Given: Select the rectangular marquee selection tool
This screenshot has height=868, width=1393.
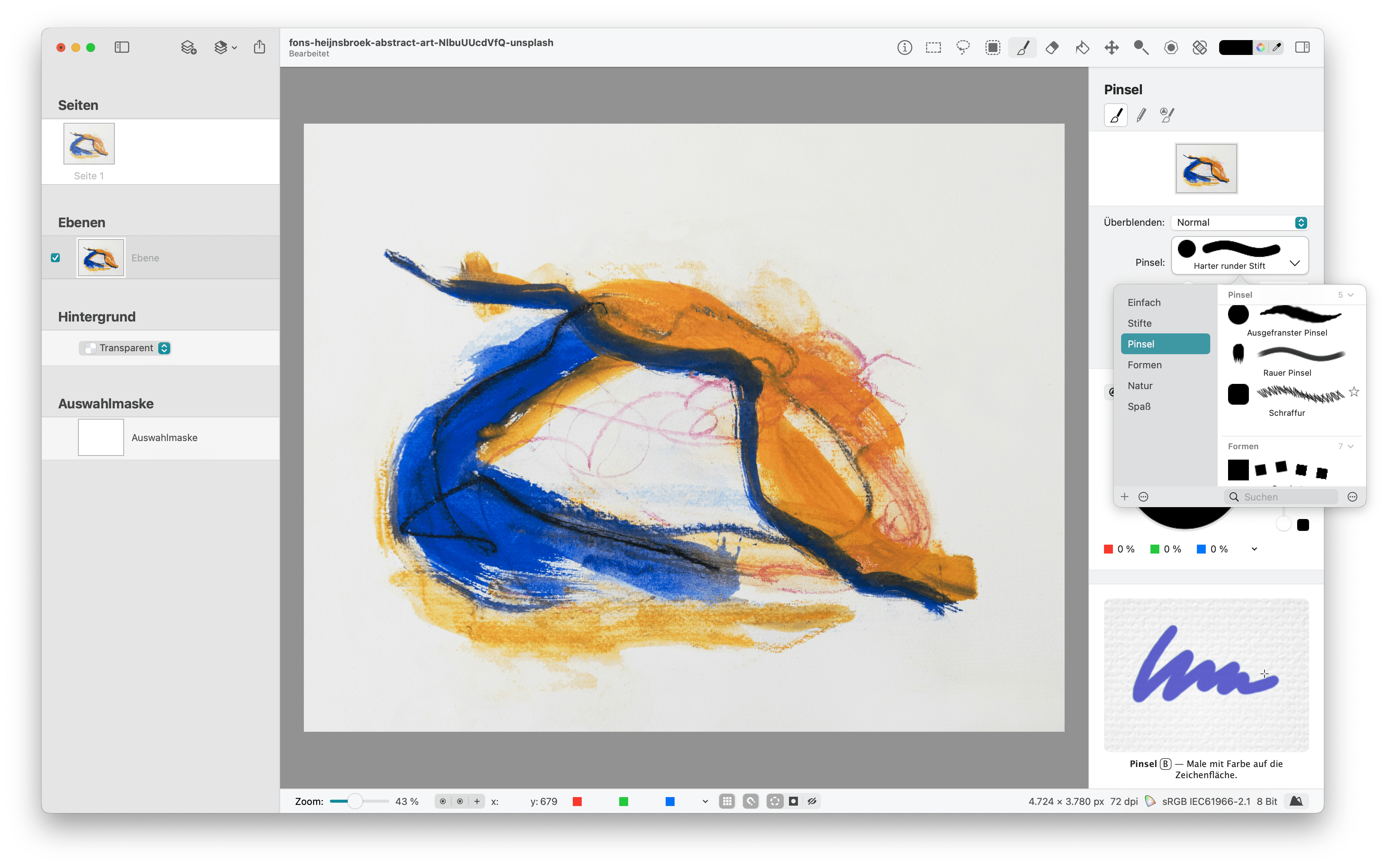Looking at the screenshot, I should click(x=933, y=48).
